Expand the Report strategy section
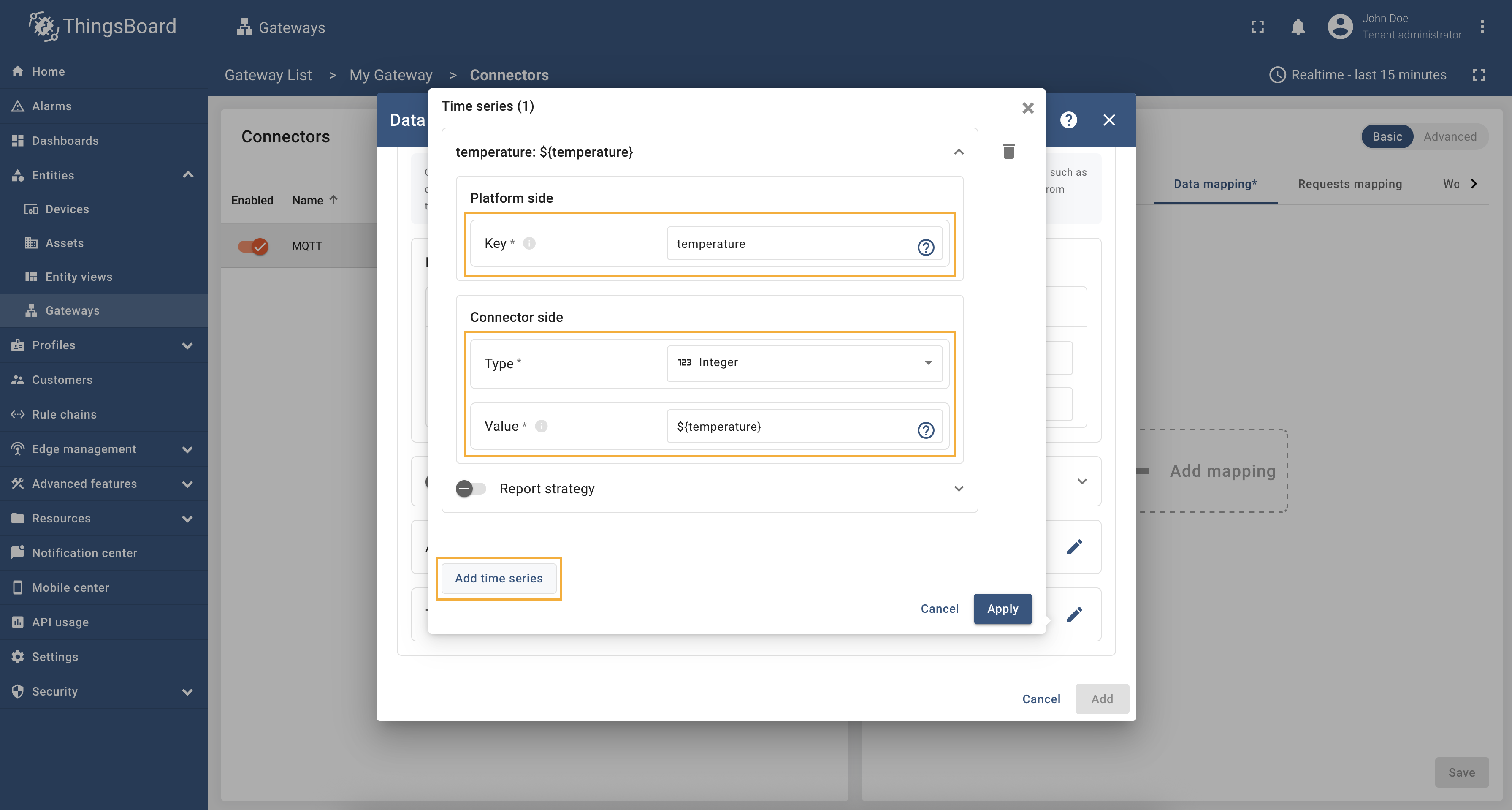The height and width of the screenshot is (810, 1512). coord(959,489)
